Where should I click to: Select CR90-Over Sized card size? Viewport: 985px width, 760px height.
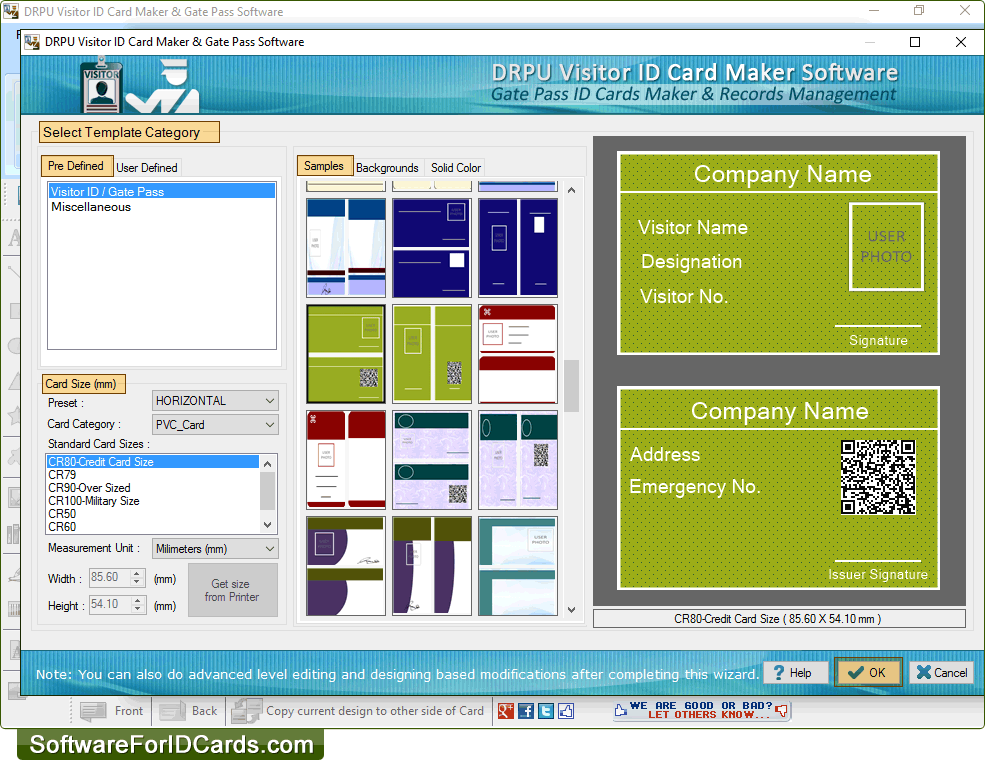153,488
